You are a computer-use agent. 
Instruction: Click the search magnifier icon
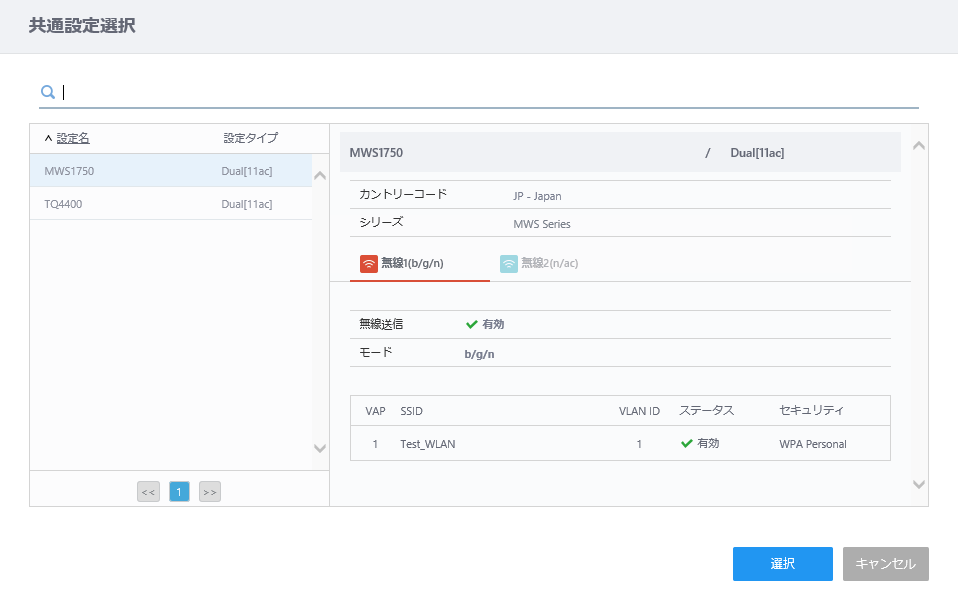tap(48, 92)
